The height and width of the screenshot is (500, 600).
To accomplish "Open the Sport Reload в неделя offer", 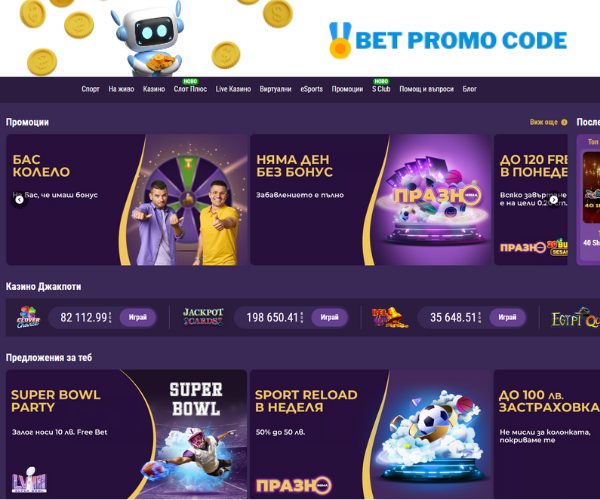I will 371,434.
